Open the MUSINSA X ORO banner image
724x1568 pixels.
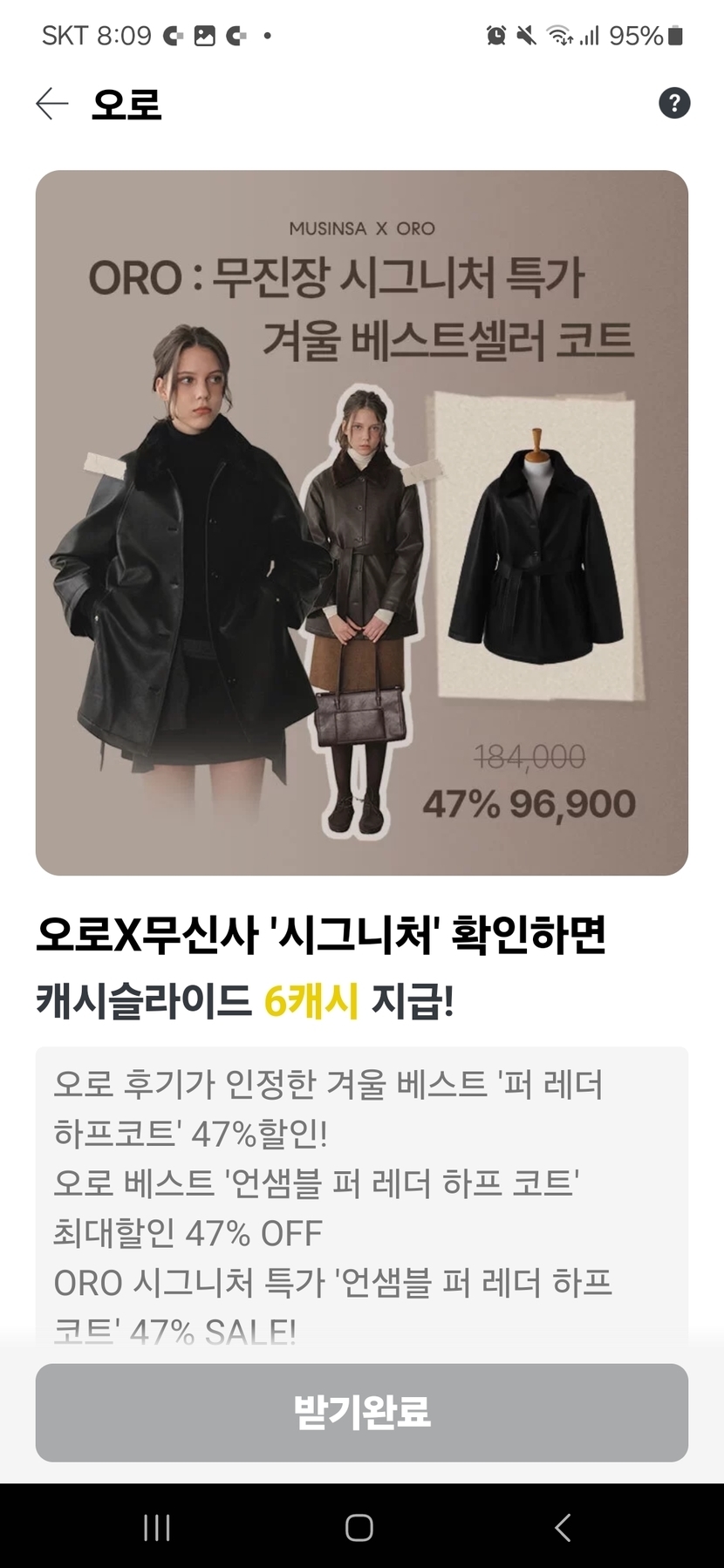click(x=362, y=522)
